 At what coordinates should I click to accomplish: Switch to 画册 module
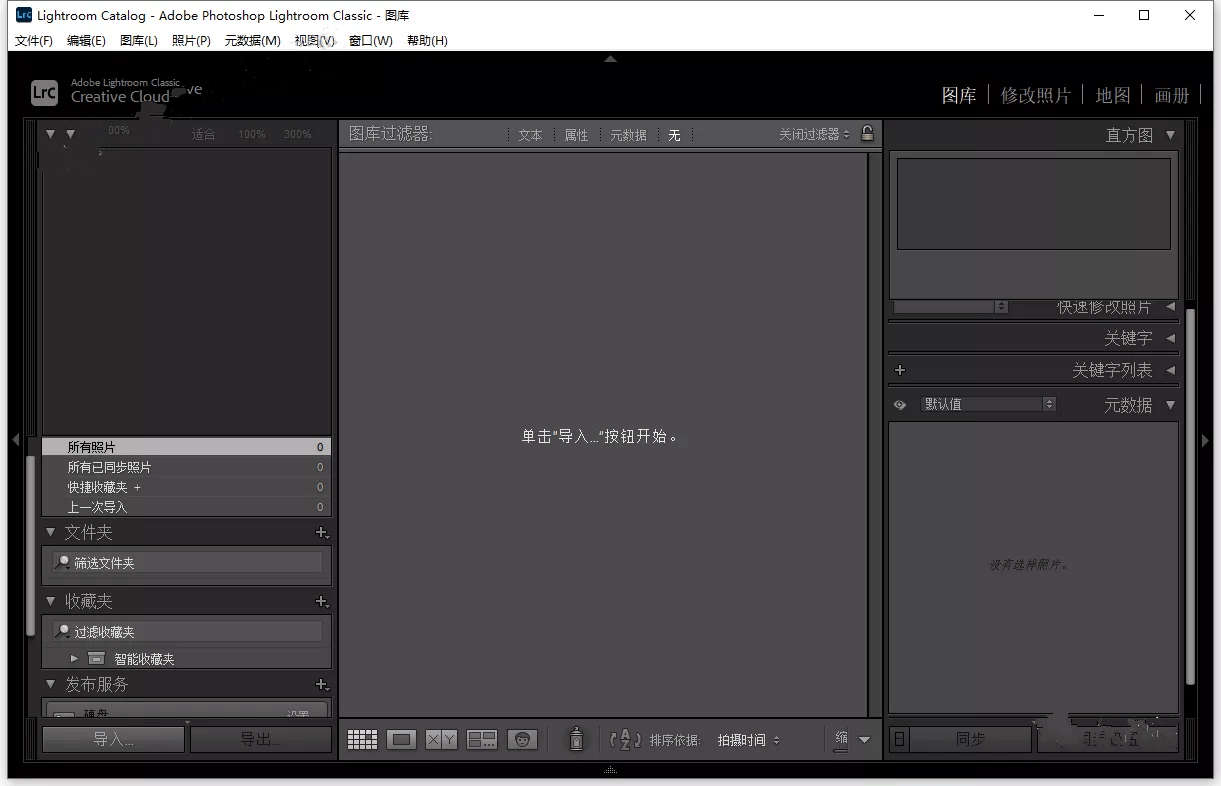pyautogui.click(x=1172, y=95)
